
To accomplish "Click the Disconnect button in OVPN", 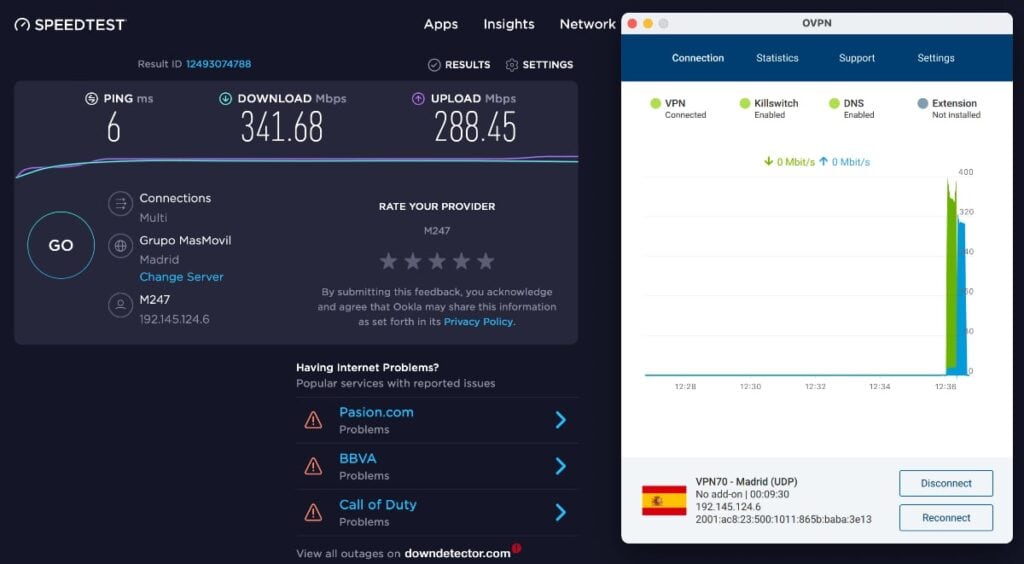I will coord(946,484).
